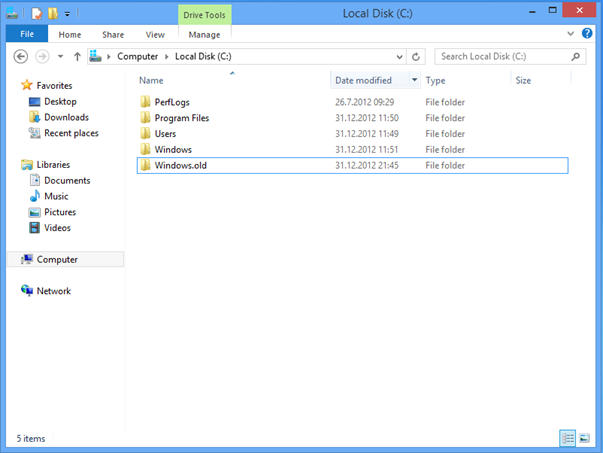Image resolution: width=603 pixels, height=453 pixels.
Task: Switch to Details view in the status bar
Action: pos(568,438)
